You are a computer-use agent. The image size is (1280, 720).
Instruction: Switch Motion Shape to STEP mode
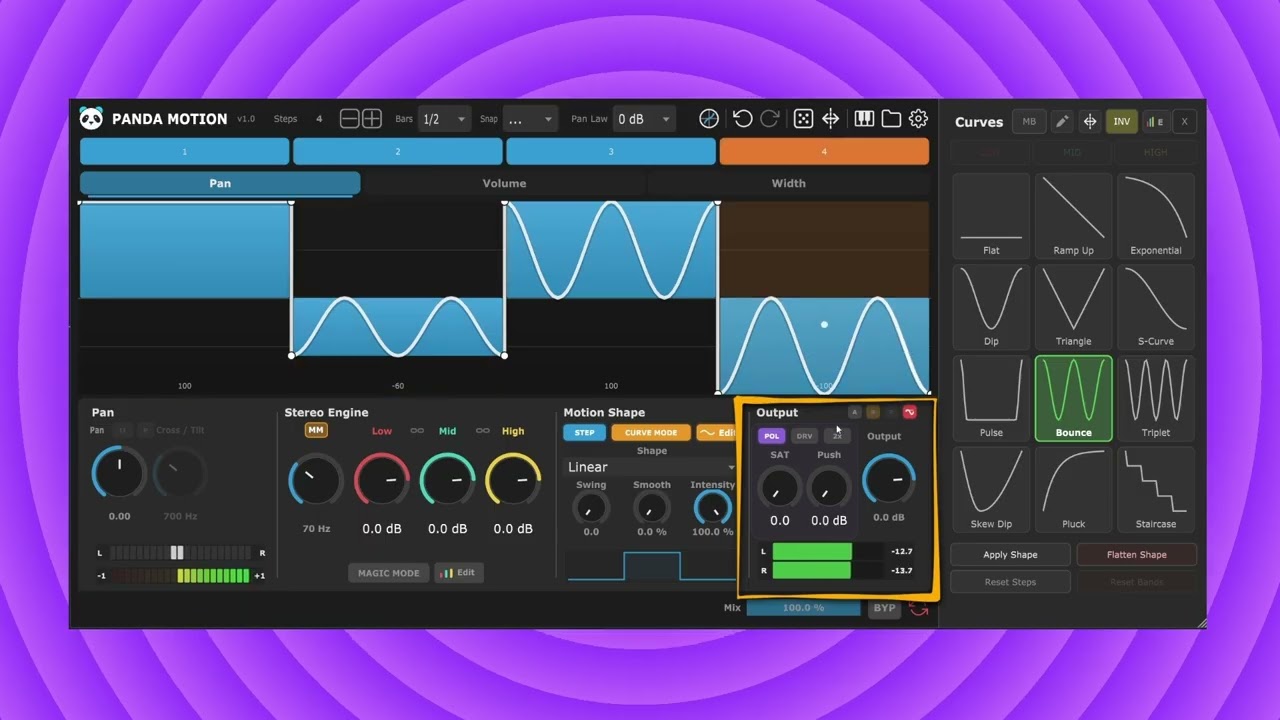pos(585,433)
